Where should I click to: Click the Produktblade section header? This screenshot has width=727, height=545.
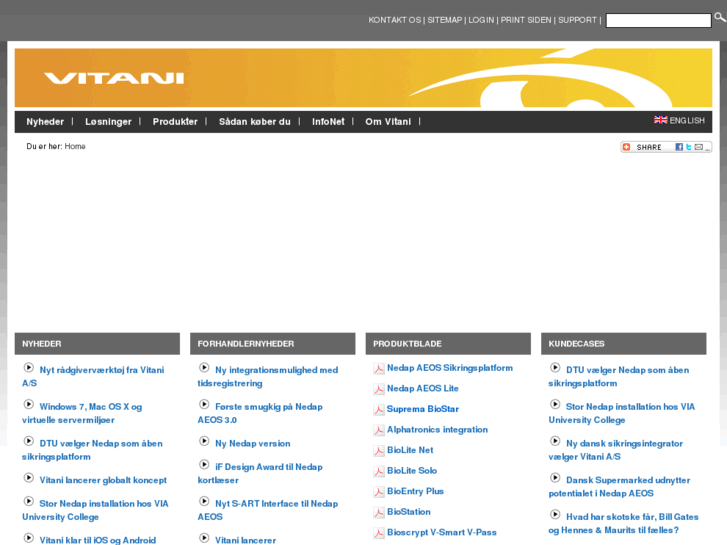pyautogui.click(x=448, y=344)
